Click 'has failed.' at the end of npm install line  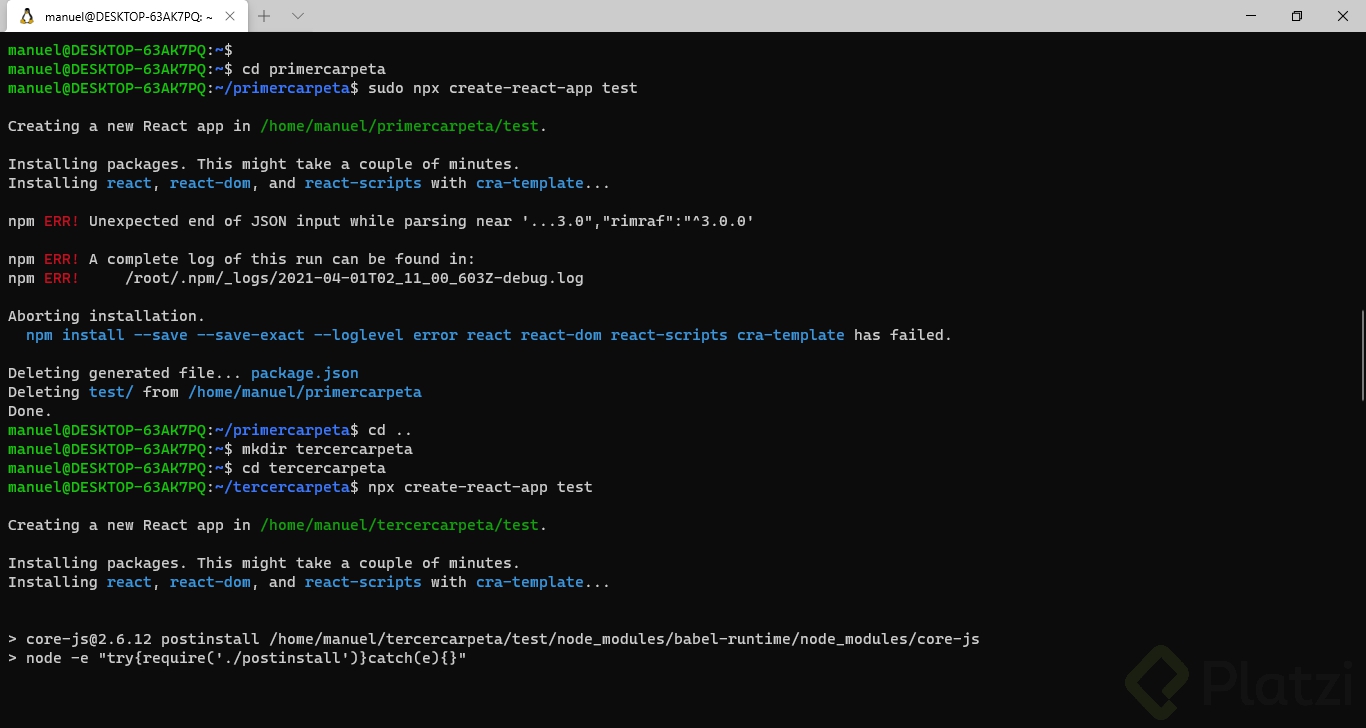(x=903, y=335)
